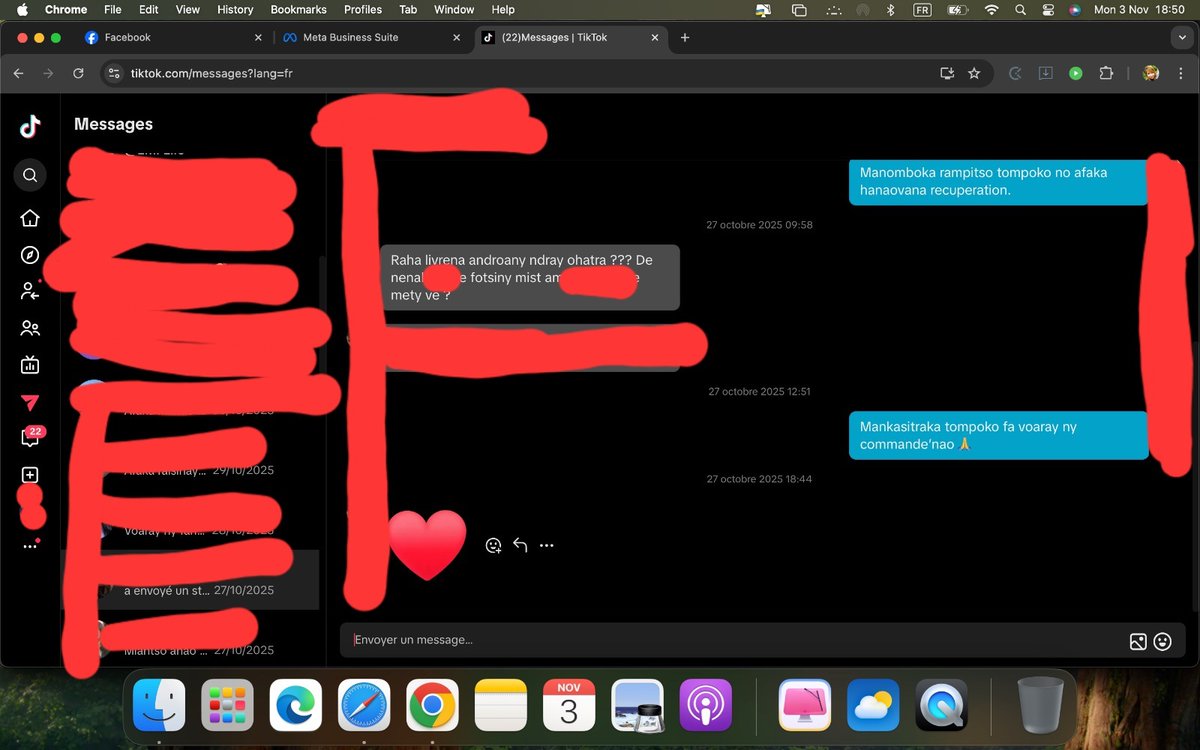This screenshot has width=1200, height=750.
Task: Open the More three-dots sidebar menu
Action: pyautogui.click(x=30, y=546)
